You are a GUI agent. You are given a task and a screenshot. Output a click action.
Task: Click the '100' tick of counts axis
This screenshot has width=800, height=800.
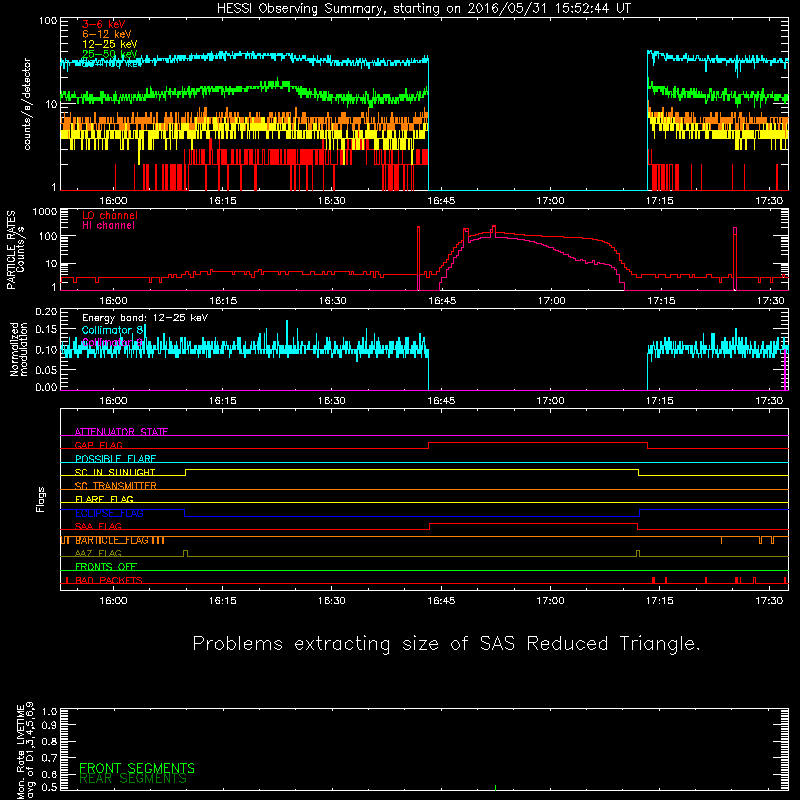[x=48, y=21]
